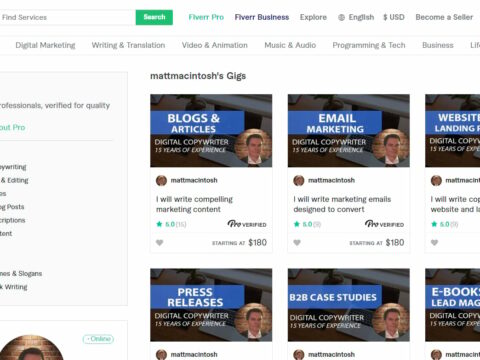The image size is (480, 360).
Task: Open E-Books Lead Magnets gig thumbnail
Action: coord(453,305)
